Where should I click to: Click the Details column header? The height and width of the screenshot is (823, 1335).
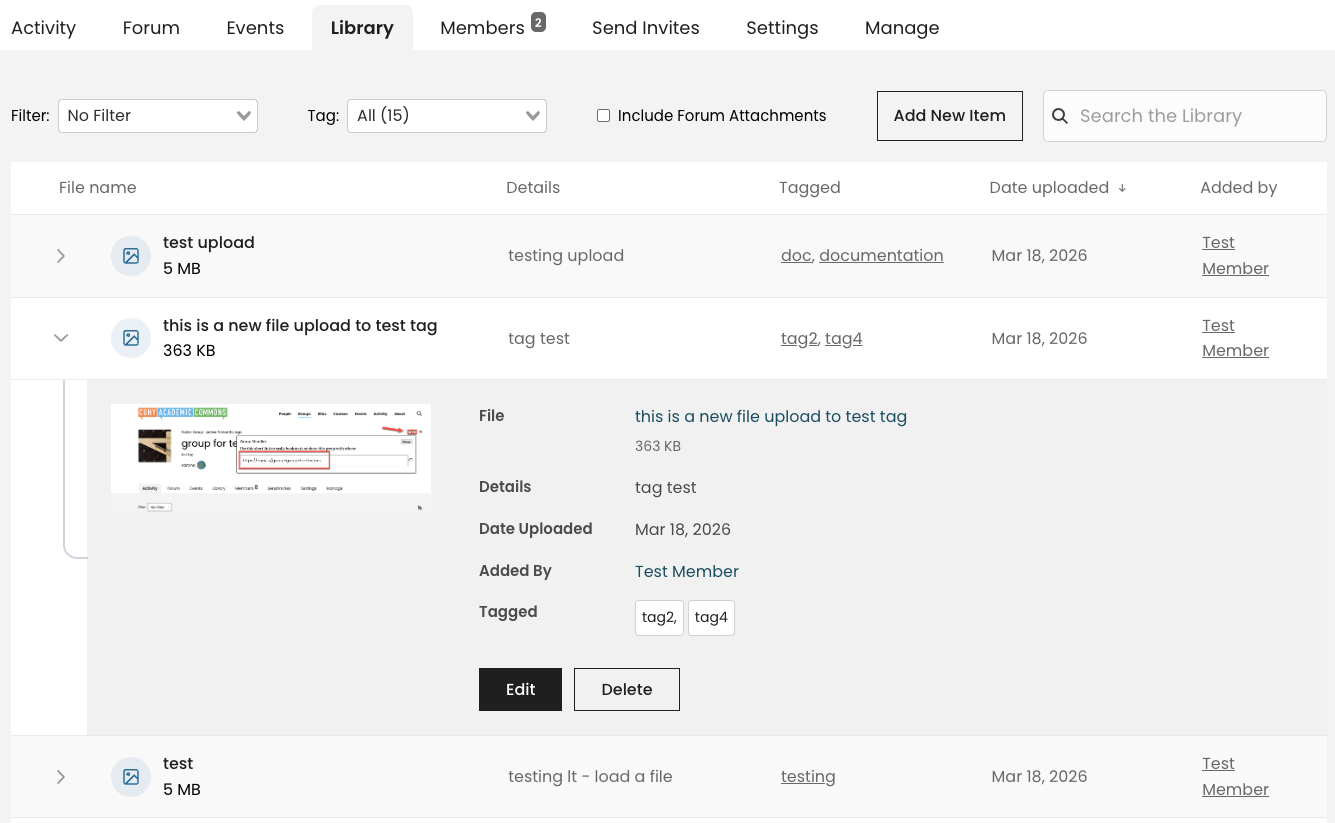click(x=533, y=188)
